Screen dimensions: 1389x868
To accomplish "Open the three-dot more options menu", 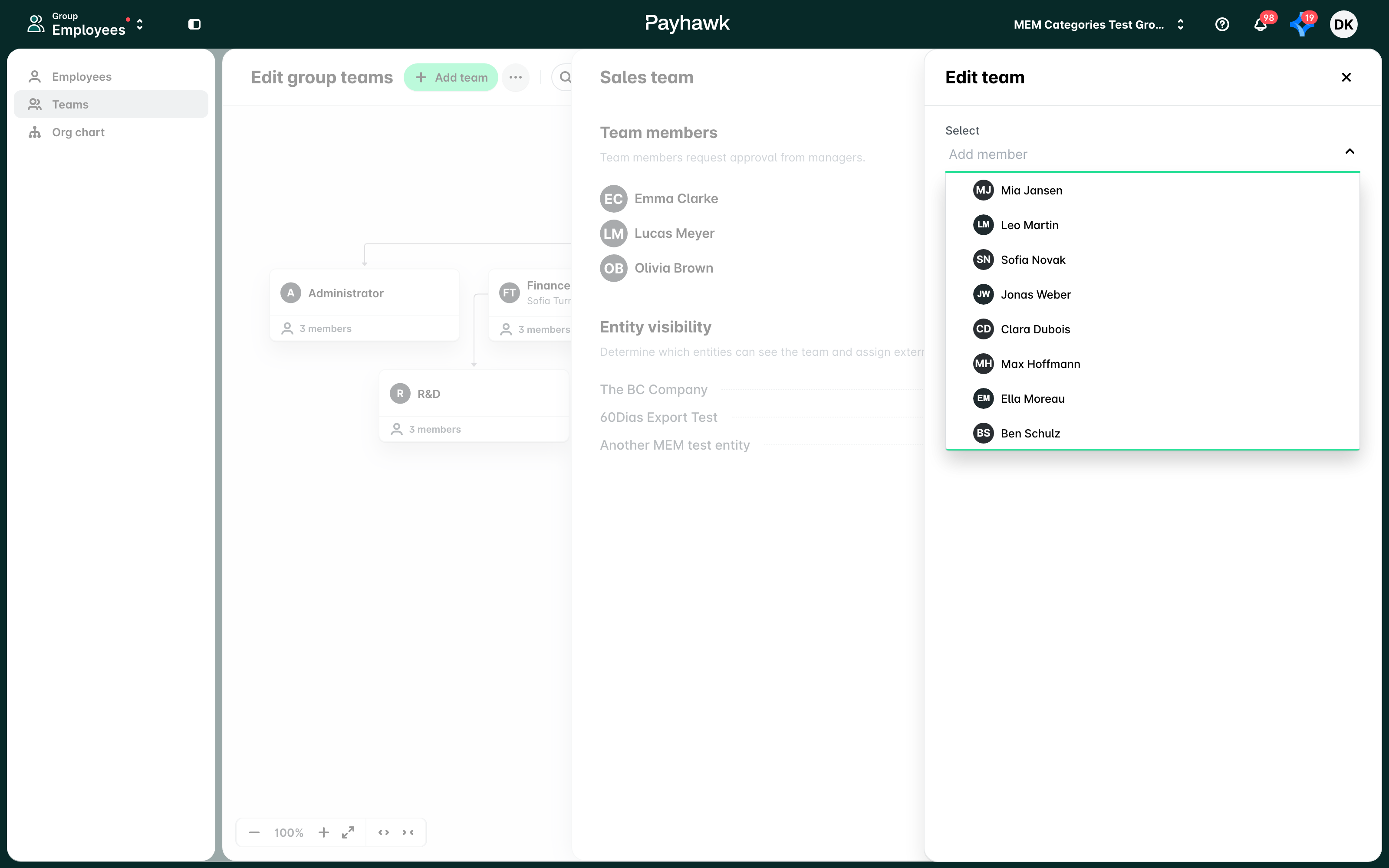I will 515,77.
